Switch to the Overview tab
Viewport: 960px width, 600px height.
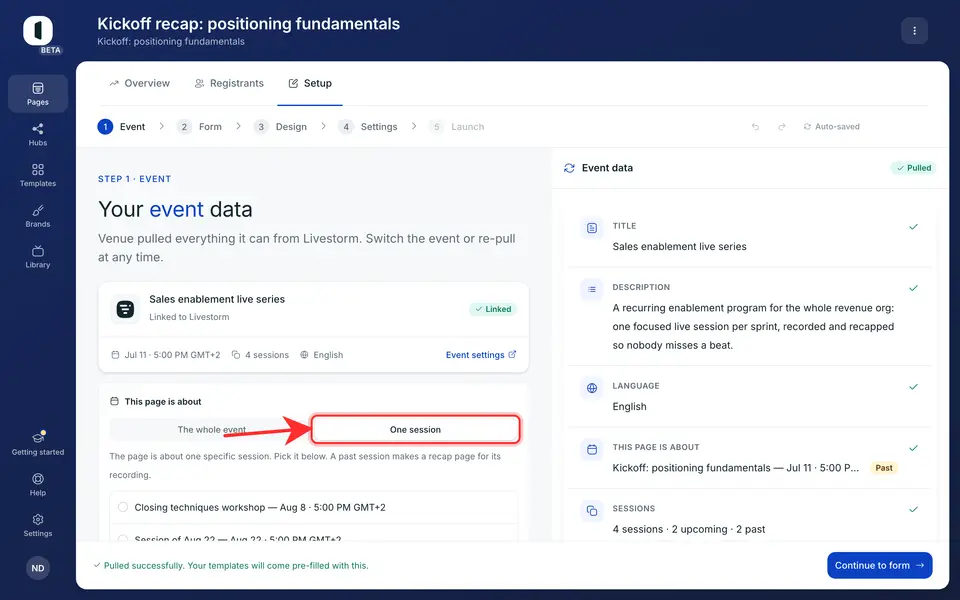tap(140, 83)
